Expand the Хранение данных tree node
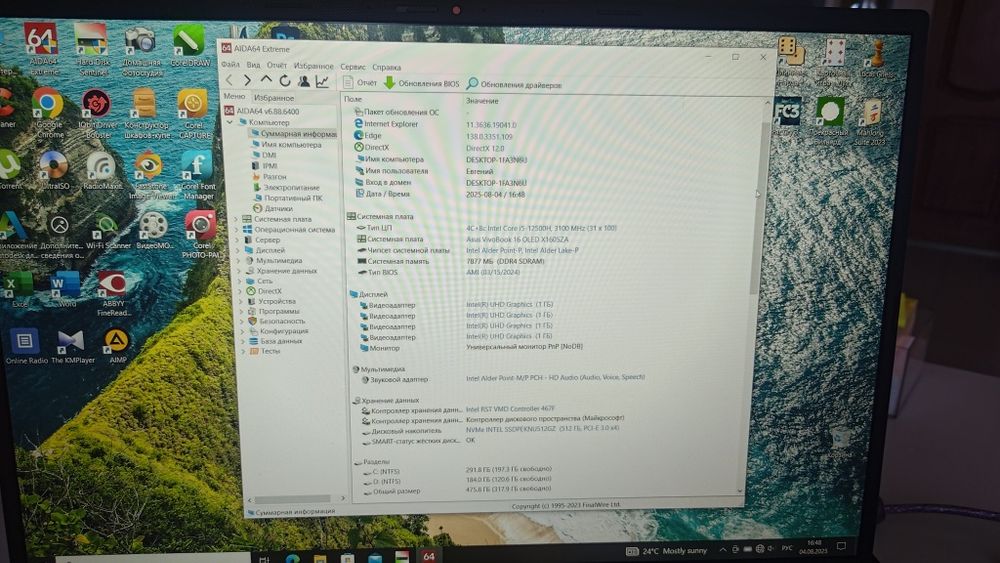The height and width of the screenshot is (563, 1000). [x=240, y=270]
